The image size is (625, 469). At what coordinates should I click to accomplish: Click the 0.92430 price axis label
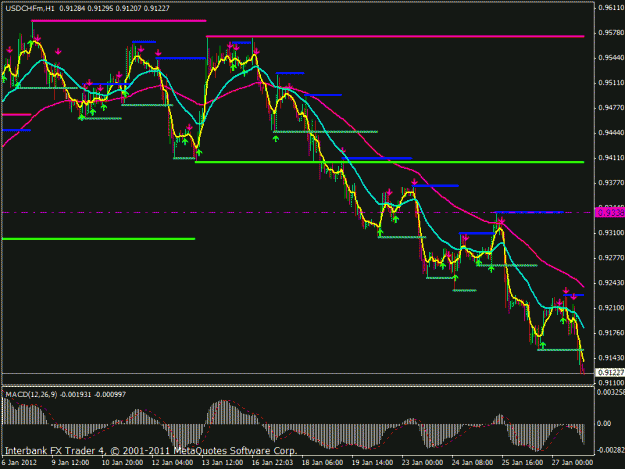coord(611,283)
